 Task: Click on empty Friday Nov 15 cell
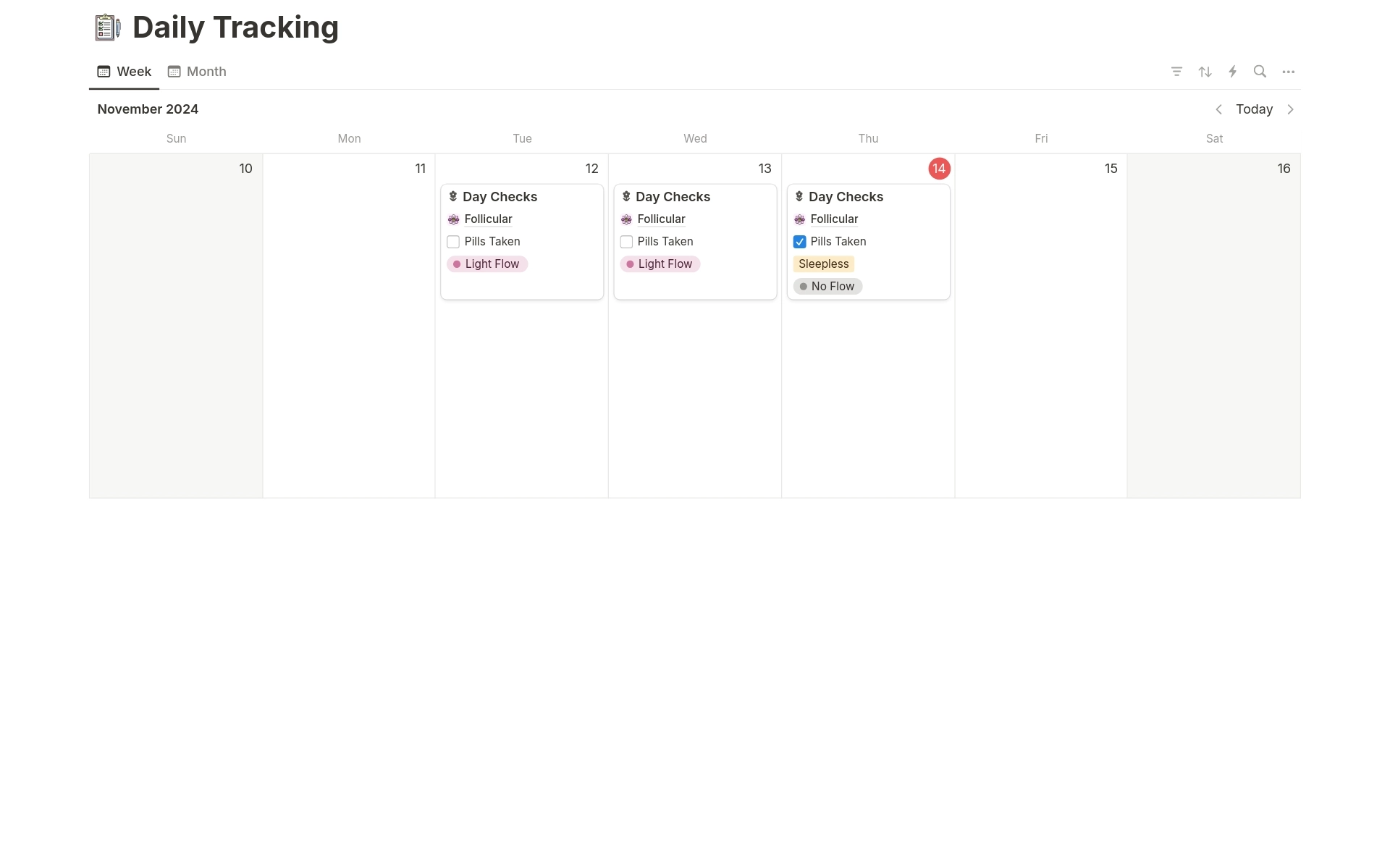pos(1041,325)
